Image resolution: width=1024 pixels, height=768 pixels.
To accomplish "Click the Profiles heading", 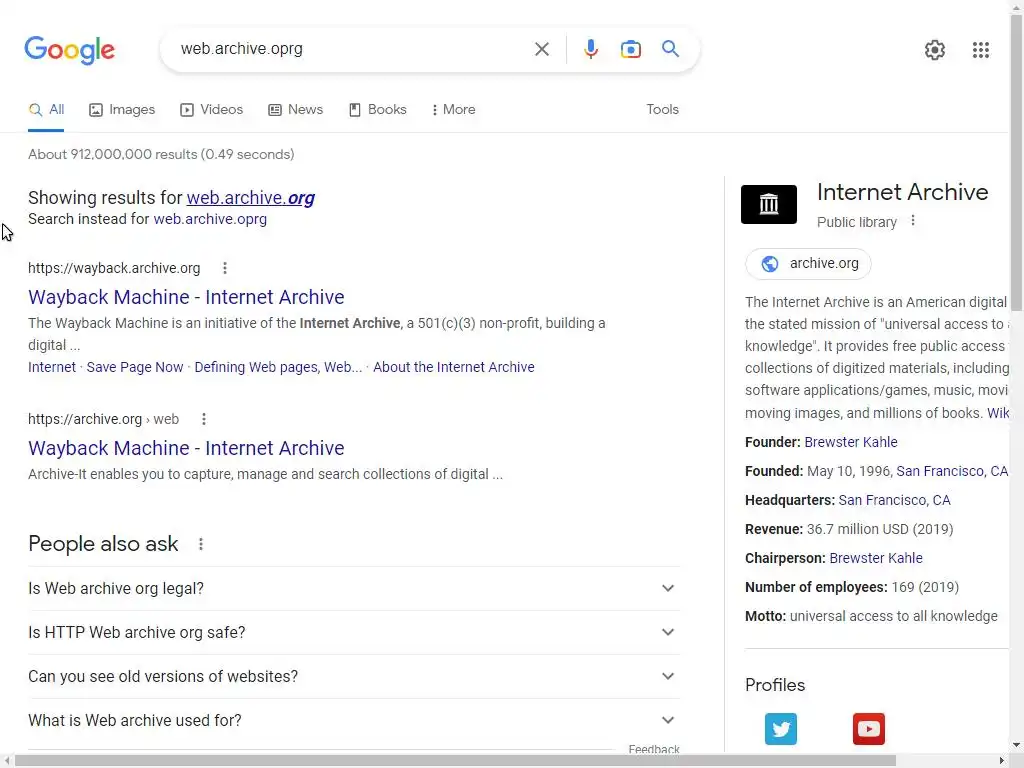I will 775,685.
